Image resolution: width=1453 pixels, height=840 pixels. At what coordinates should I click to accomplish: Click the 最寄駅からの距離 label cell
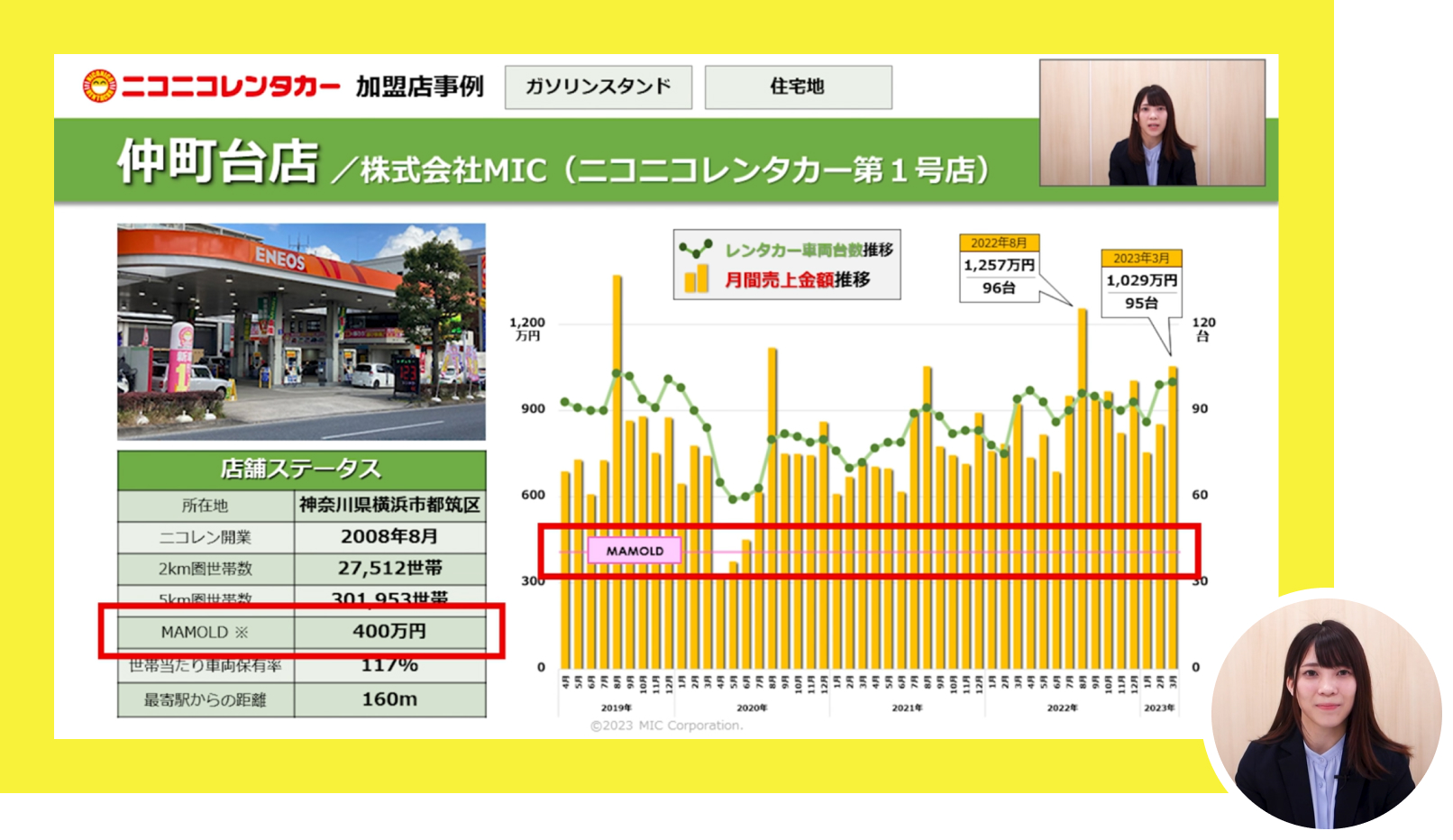click(206, 700)
